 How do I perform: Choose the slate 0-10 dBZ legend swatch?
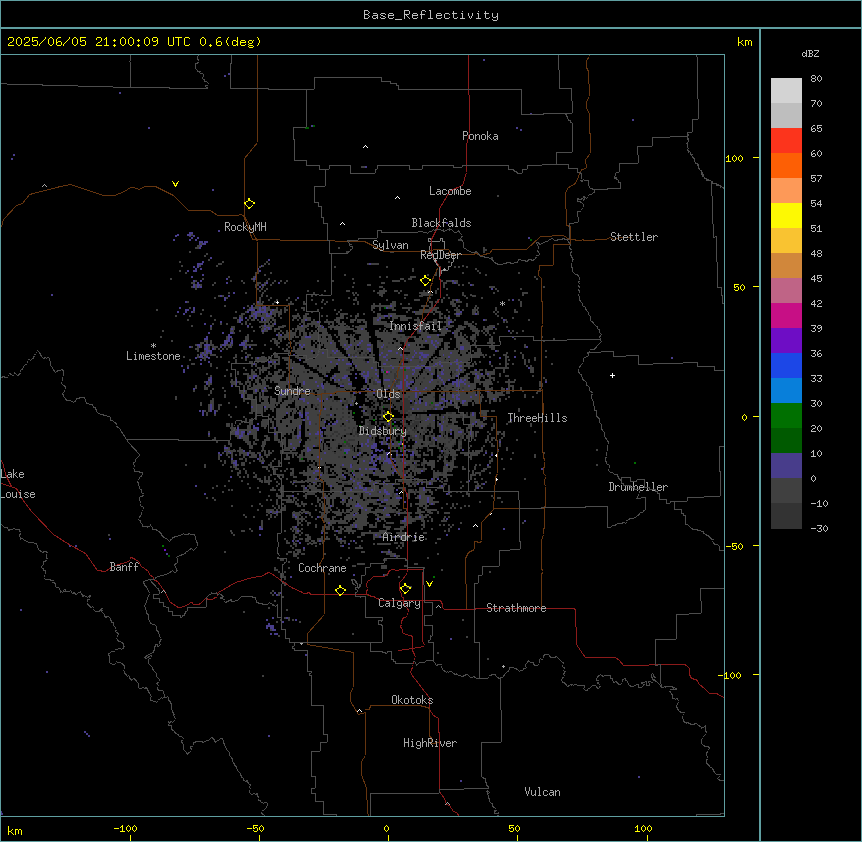pos(786,466)
